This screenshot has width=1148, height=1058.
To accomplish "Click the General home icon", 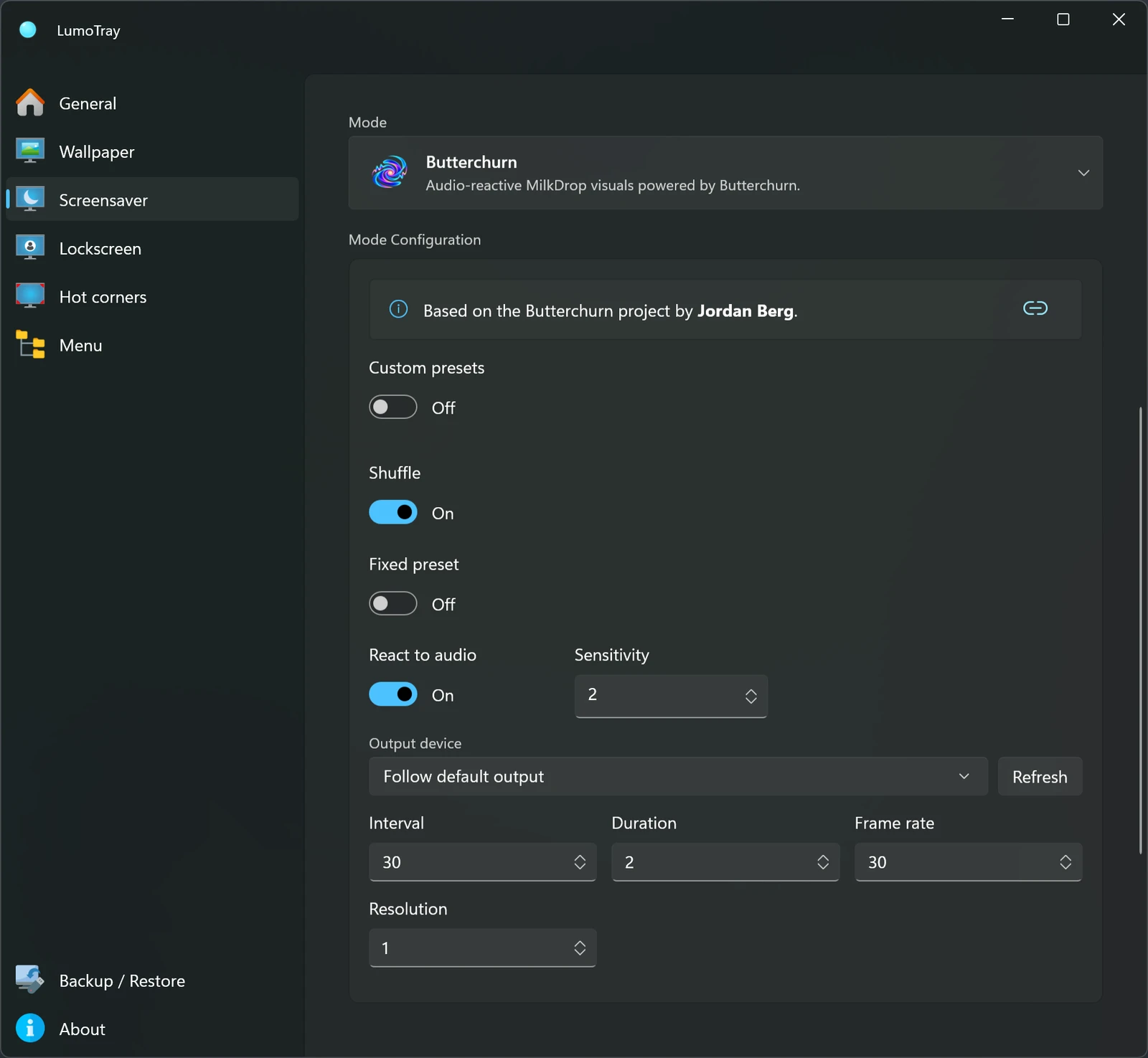I will tap(30, 103).
